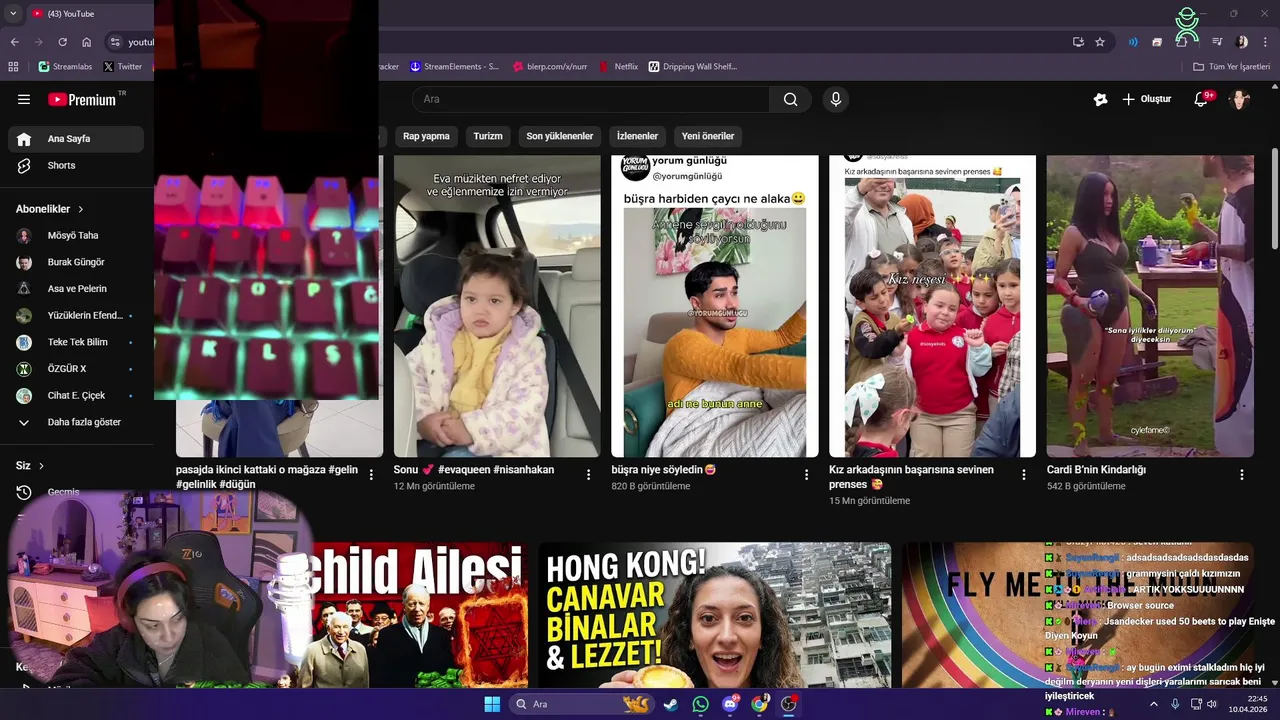Open the browser apps grid icon
The height and width of the screenshot is (720, 1280).
(13, 67)
